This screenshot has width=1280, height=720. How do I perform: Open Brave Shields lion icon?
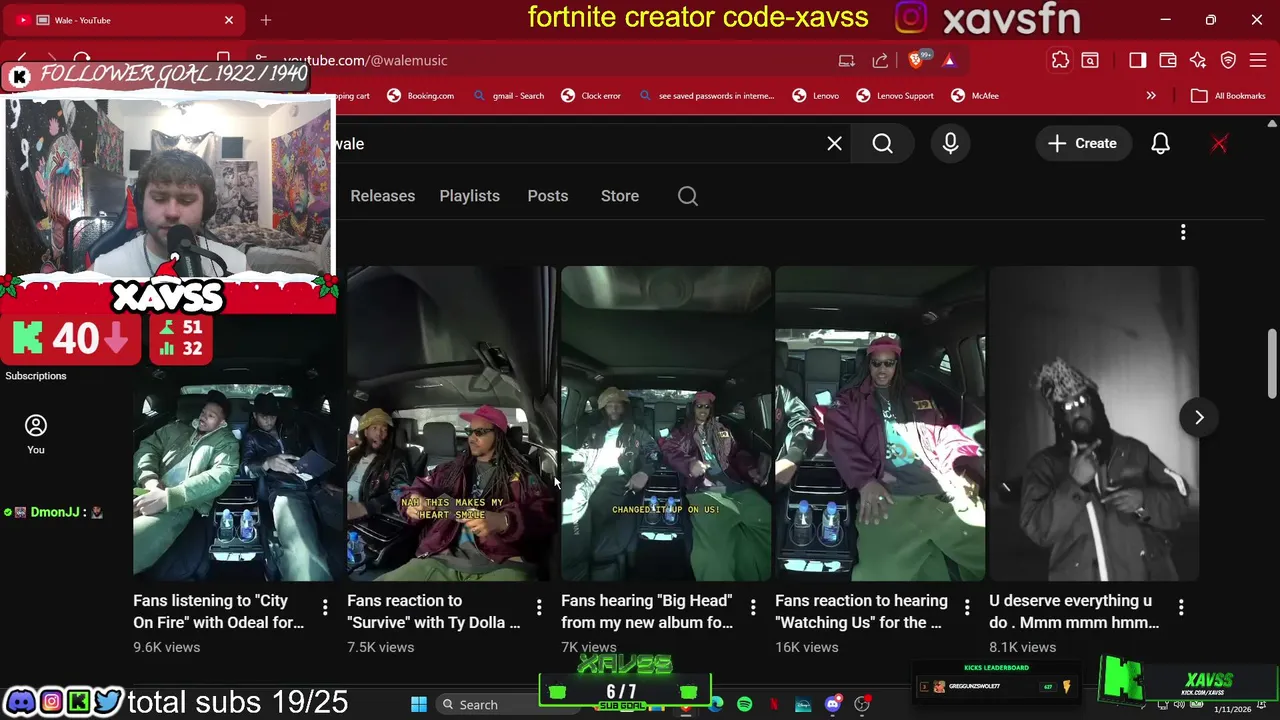point(916,61)
